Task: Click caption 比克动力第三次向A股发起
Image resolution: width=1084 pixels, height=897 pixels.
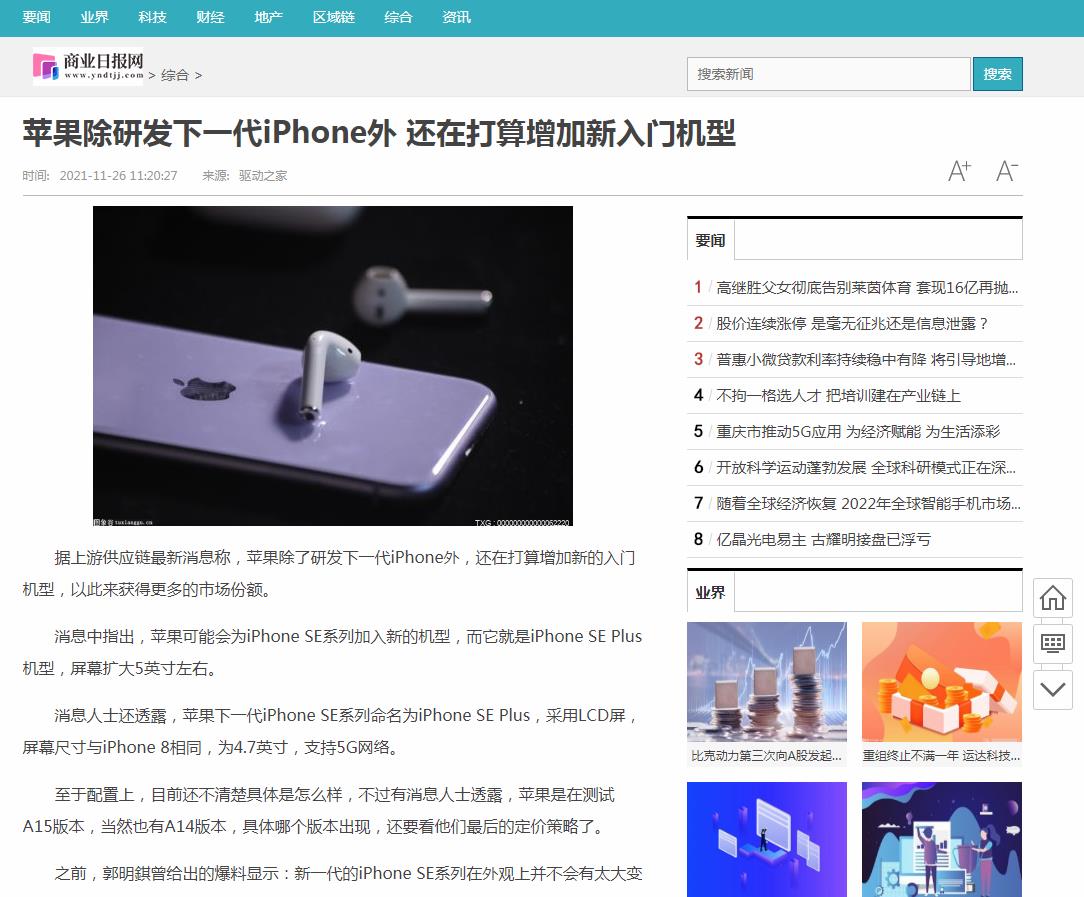Action: (766, 756)
